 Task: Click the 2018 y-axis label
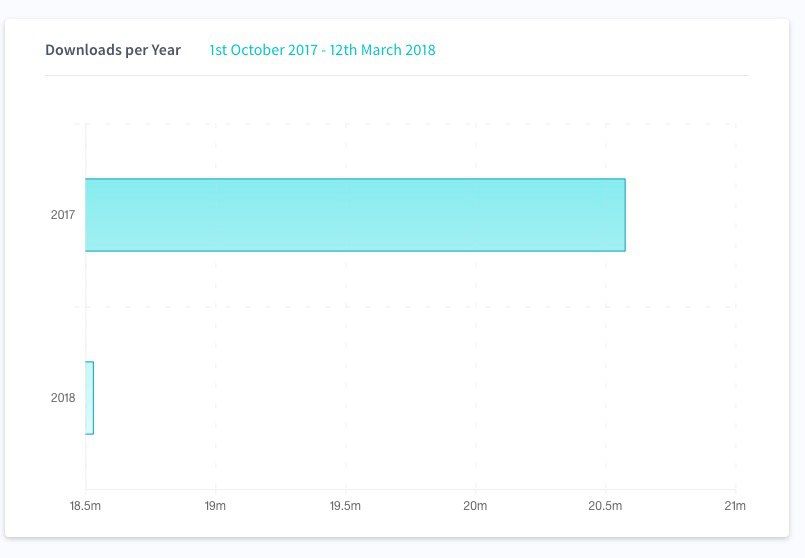(63, 398)
